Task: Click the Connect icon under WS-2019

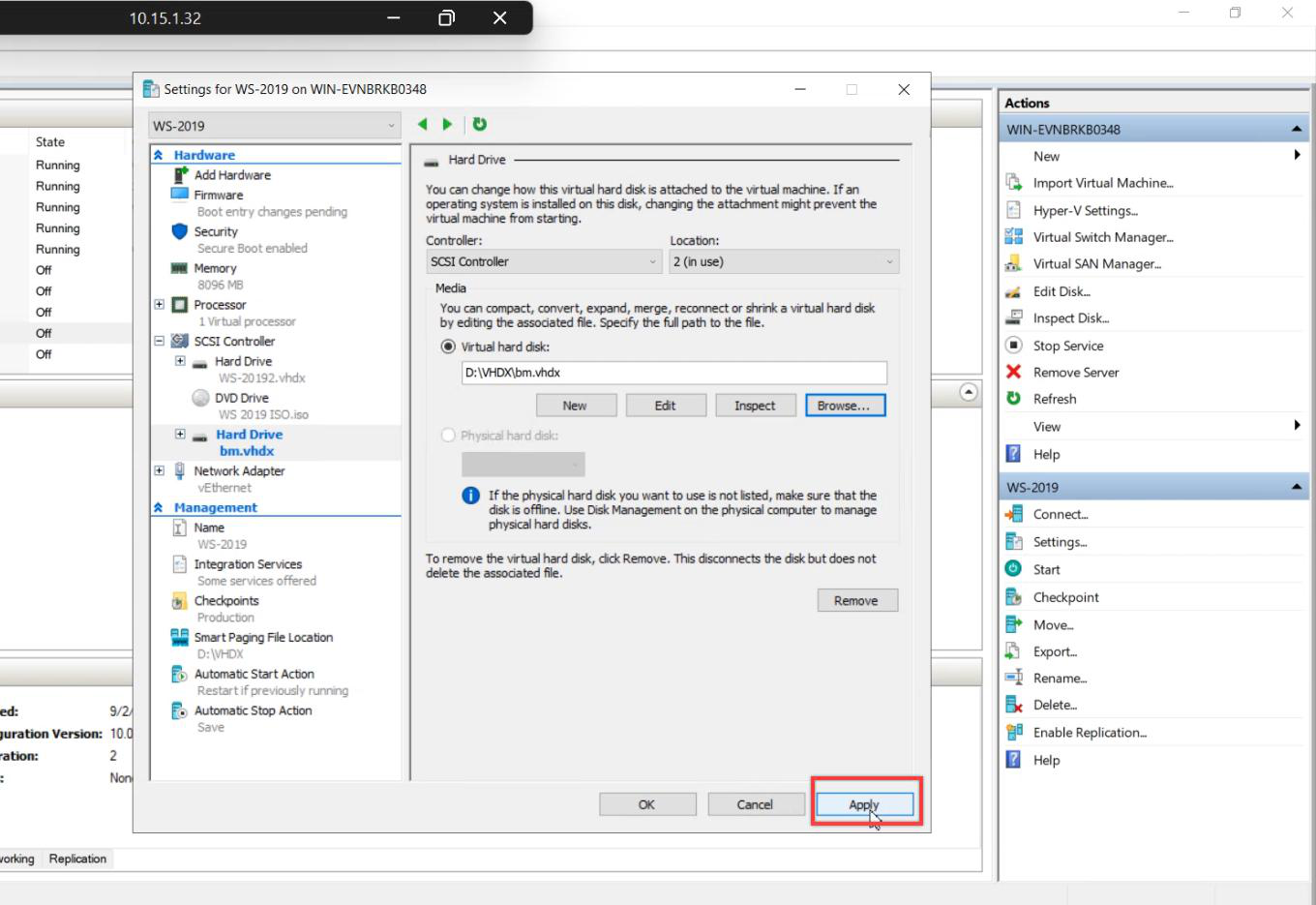Action: (1013, 514)
